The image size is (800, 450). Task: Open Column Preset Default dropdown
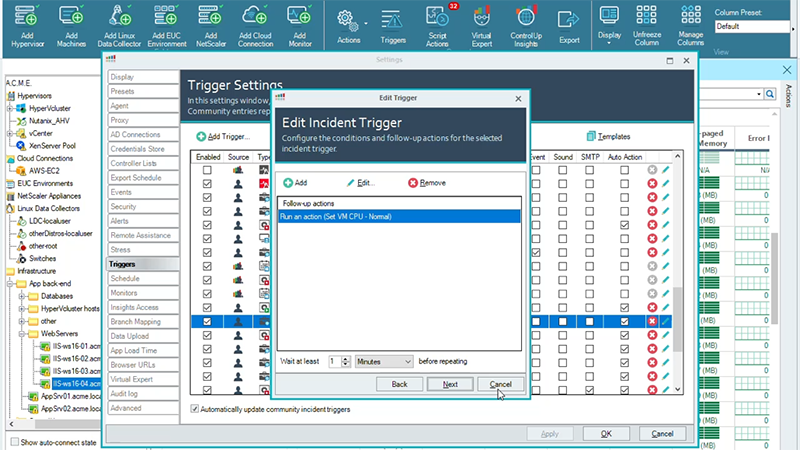click(x=754, y=26)
